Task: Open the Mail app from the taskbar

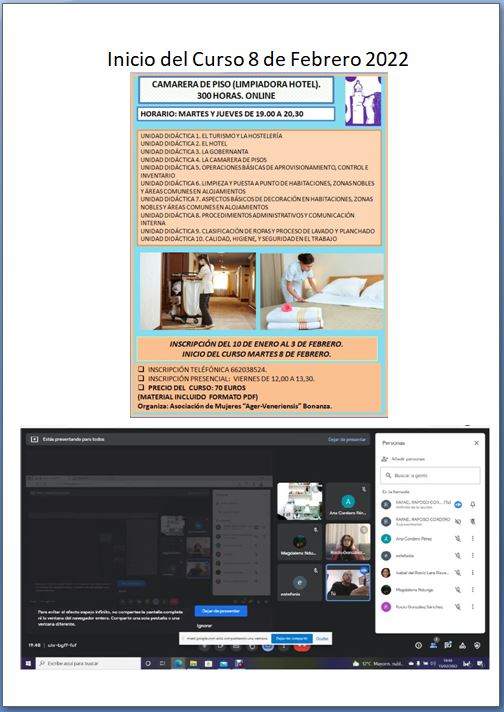Action: 223,663
